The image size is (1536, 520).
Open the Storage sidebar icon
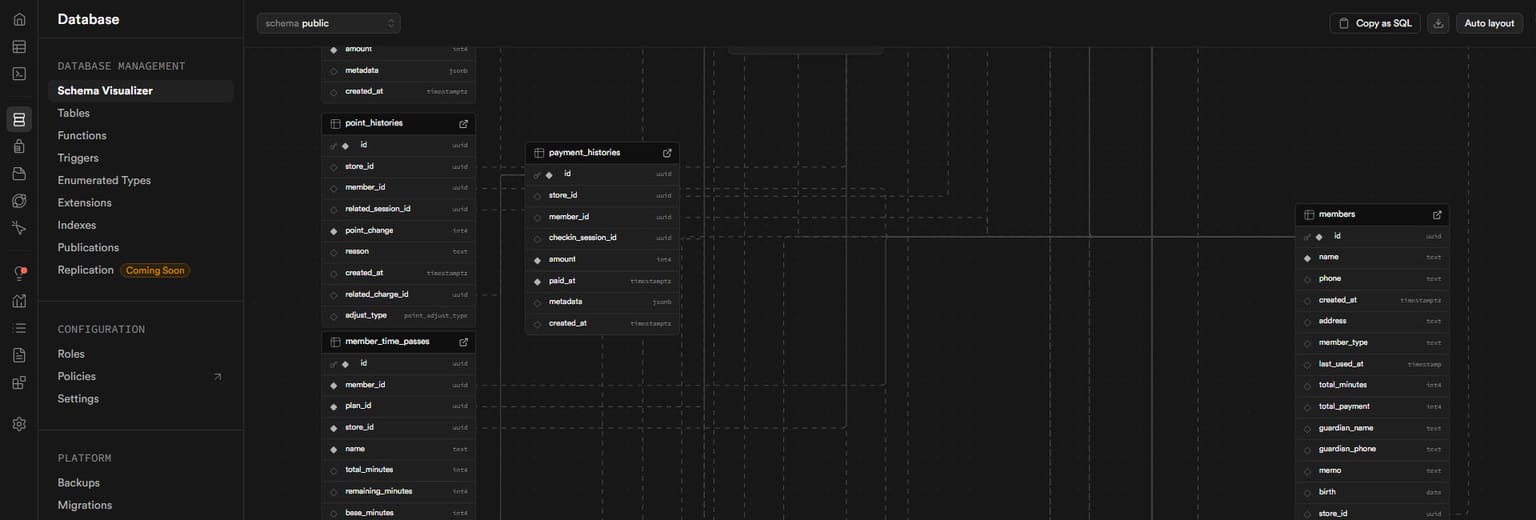pos(19,174)
